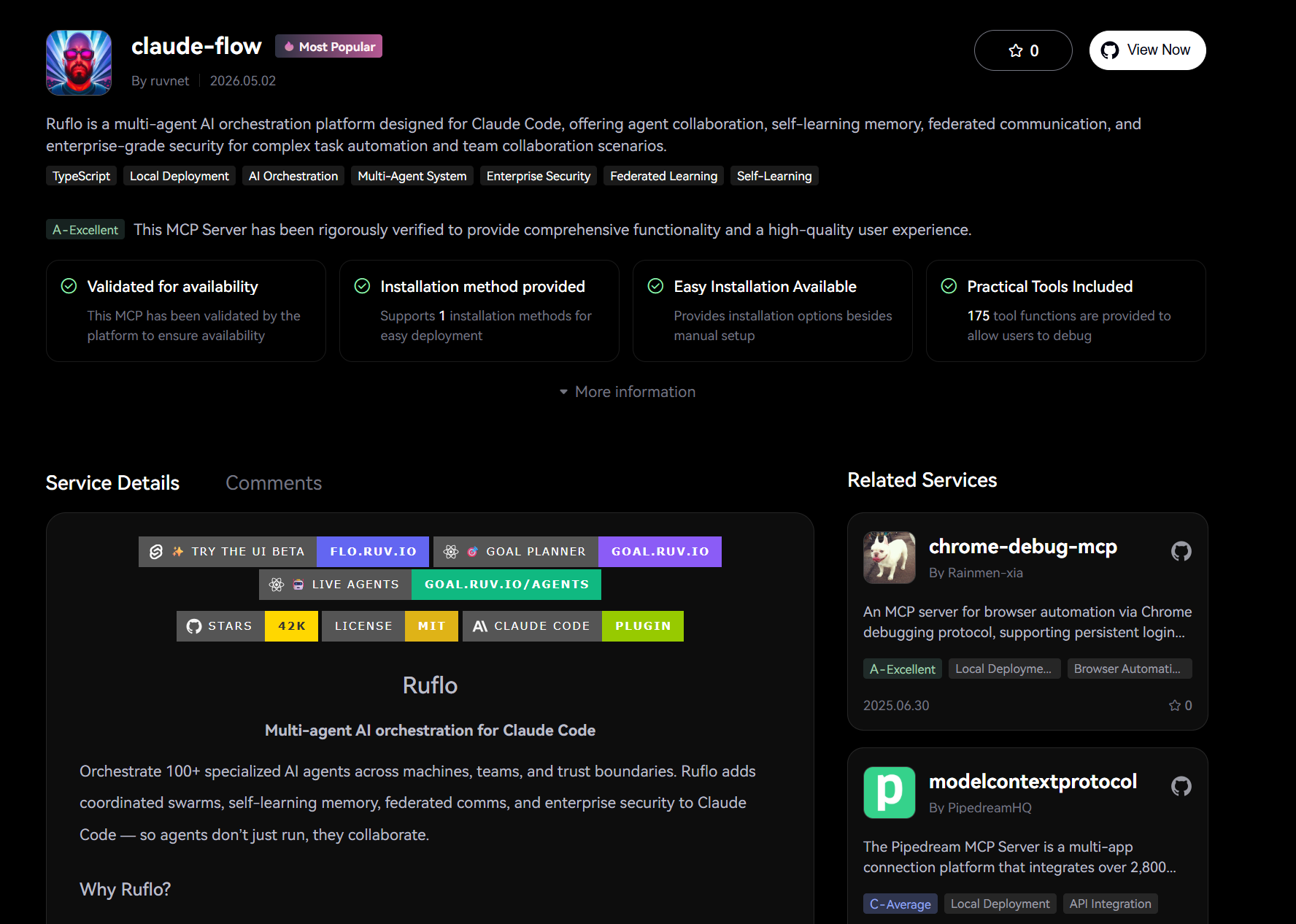This screenshot has width=1296, height=924.
Task: Click the Pipedream green logo thumbnail
Action: [890, 793]
